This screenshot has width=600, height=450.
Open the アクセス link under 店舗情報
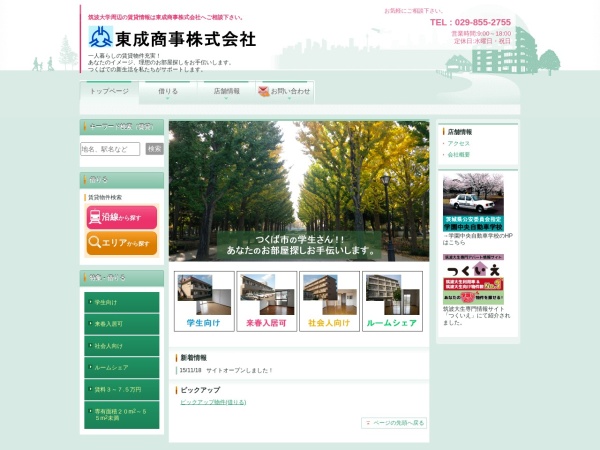click(458, 143)
